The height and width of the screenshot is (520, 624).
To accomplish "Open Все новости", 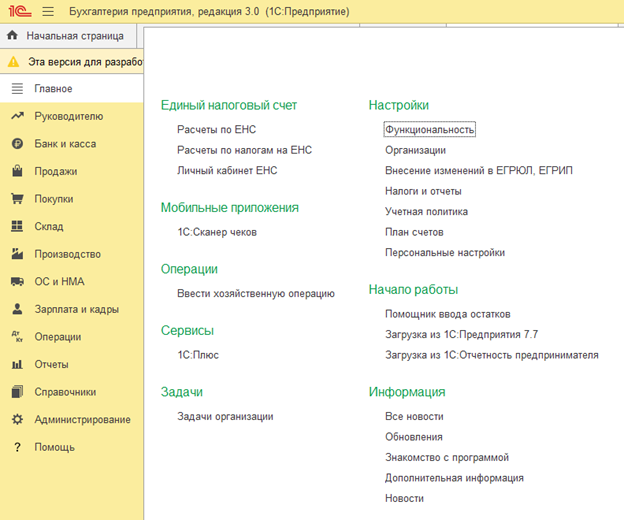I will [414, 416].
